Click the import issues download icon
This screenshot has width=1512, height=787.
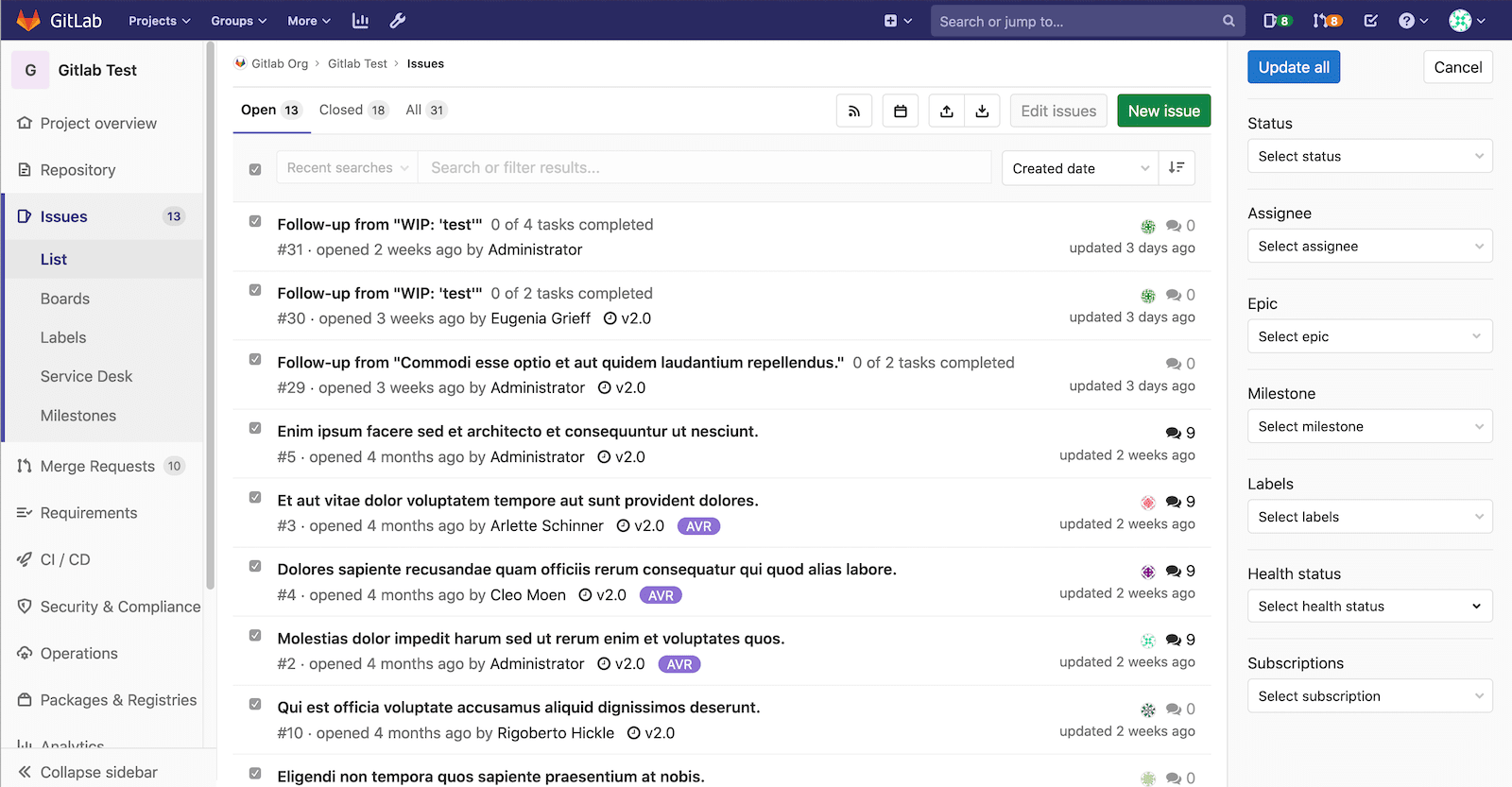(x=983, y=111)
